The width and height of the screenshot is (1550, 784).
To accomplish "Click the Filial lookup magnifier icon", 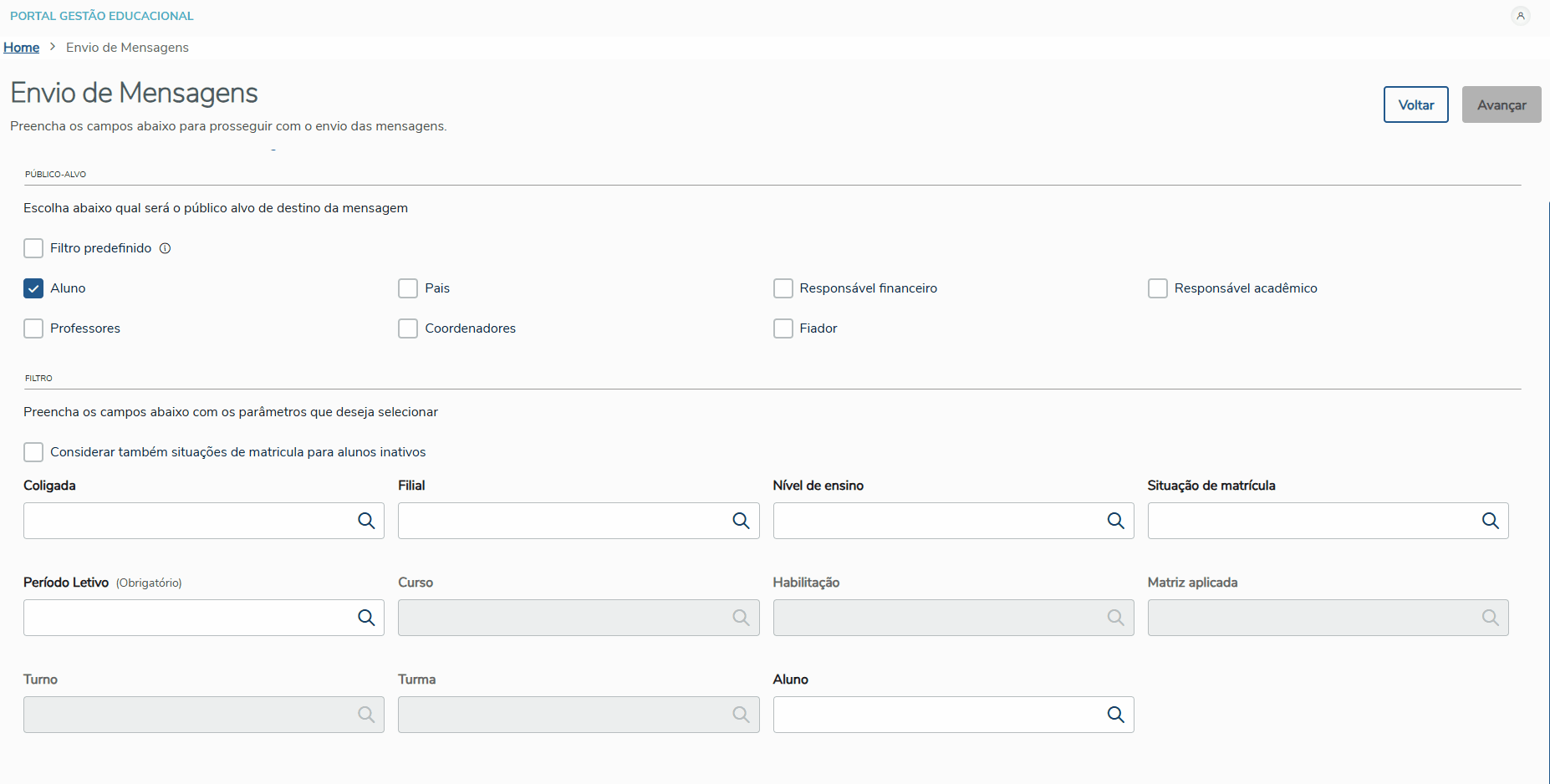I will [x=741, y=521].
